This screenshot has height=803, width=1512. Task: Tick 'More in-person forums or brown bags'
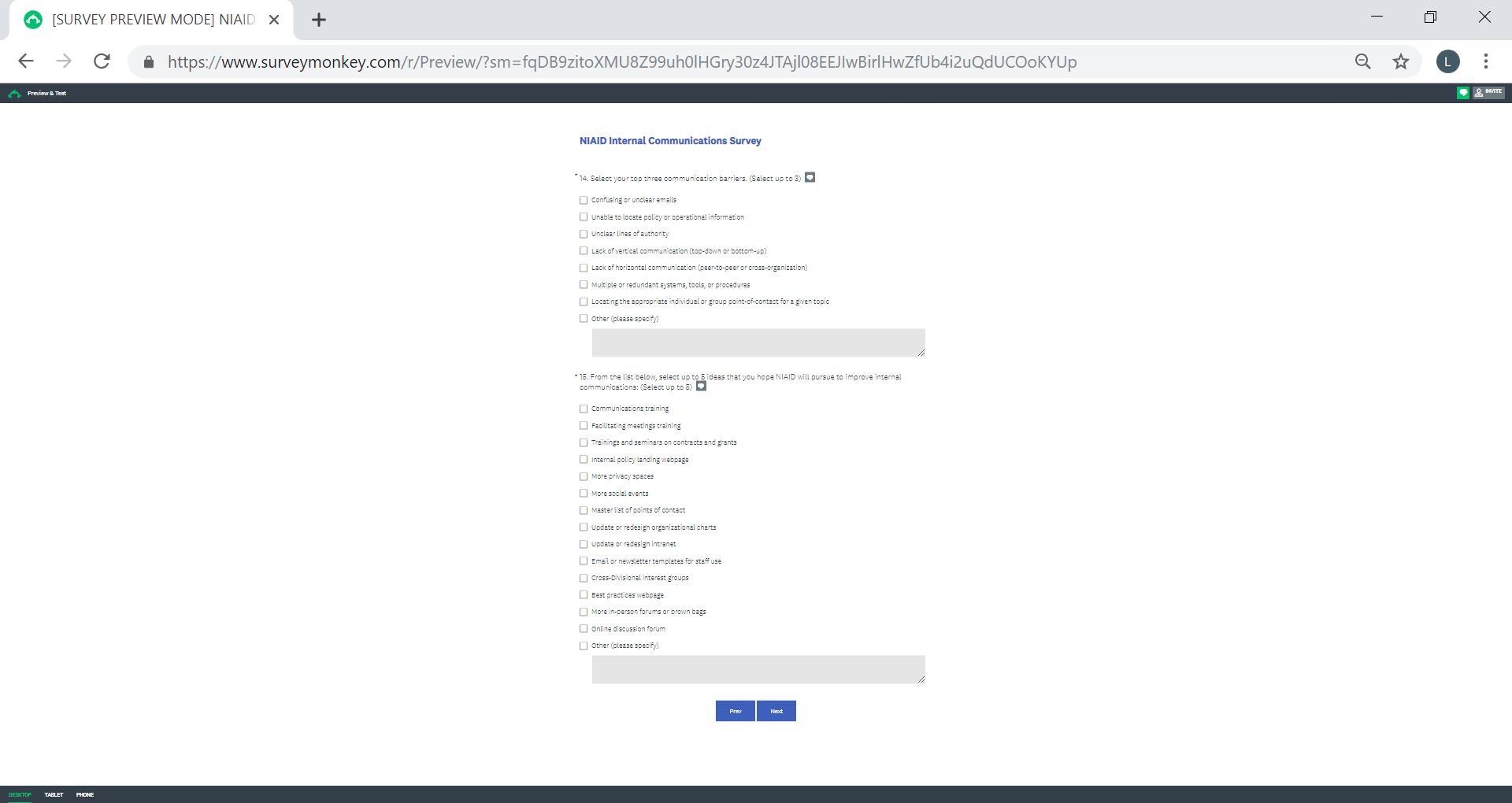[x=584, y=612]
